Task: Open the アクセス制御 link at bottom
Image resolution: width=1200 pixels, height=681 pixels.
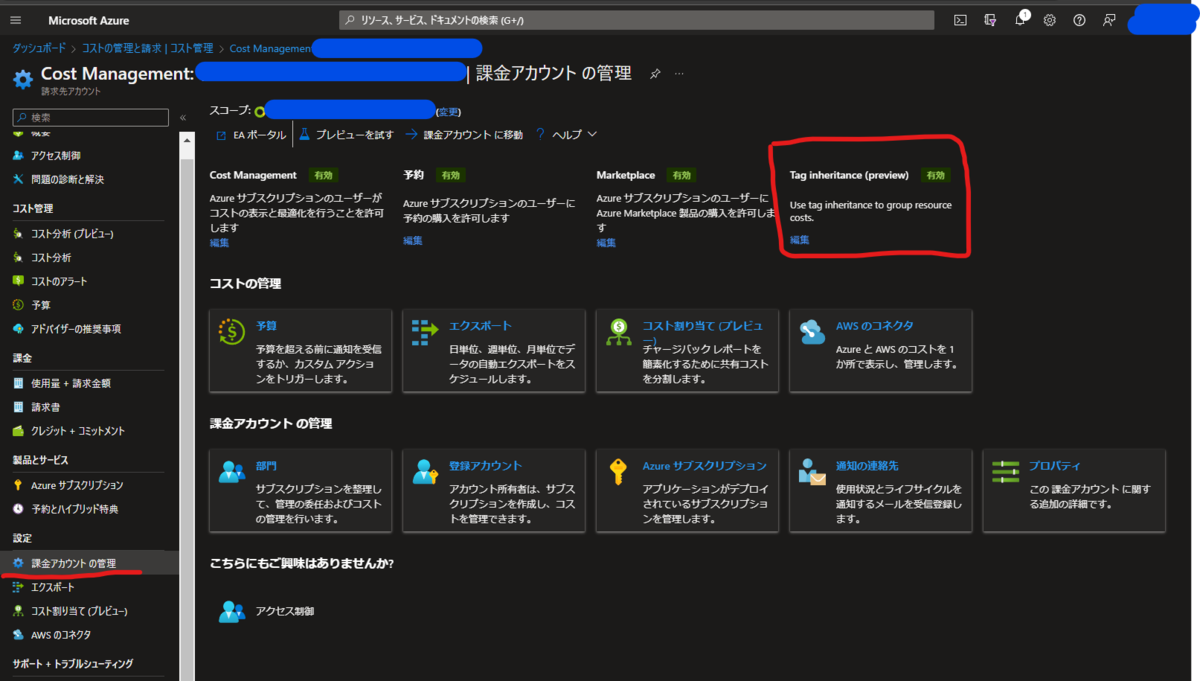Action: [284, 611]
